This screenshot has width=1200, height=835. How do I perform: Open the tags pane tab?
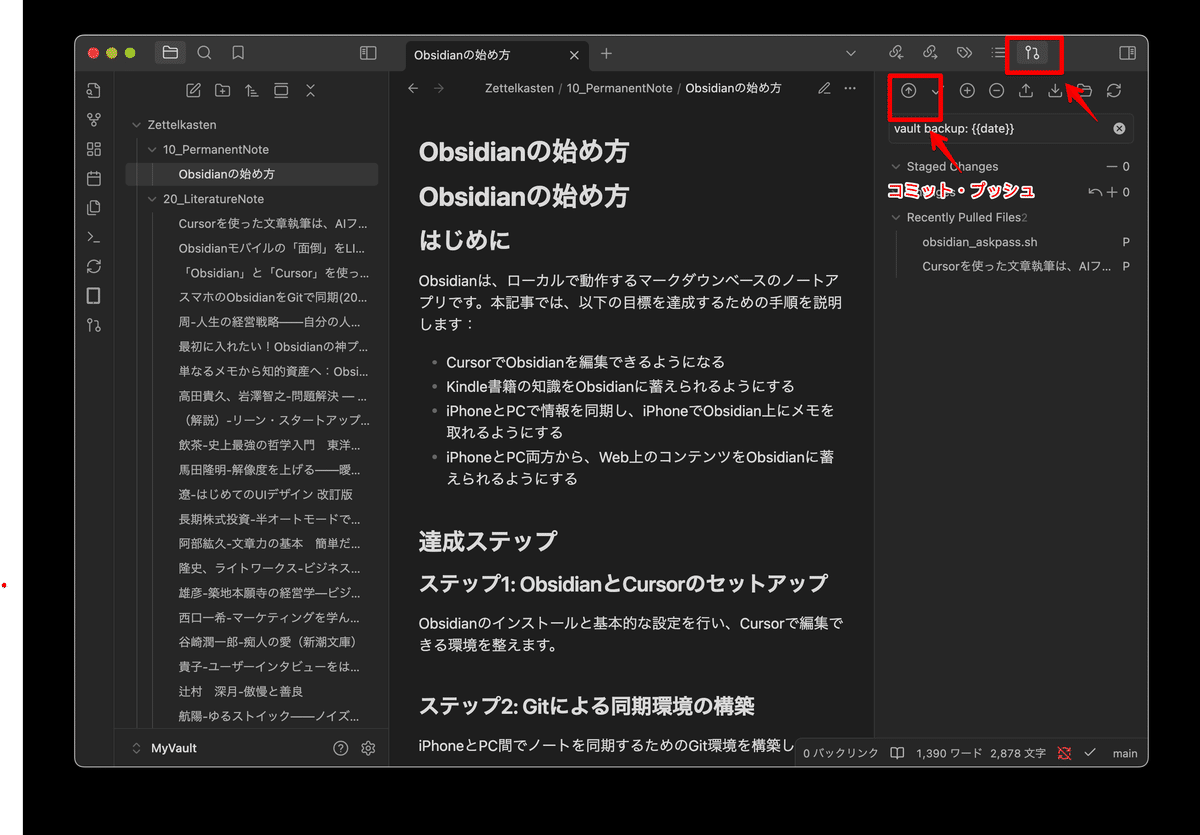tap(964, 53)
